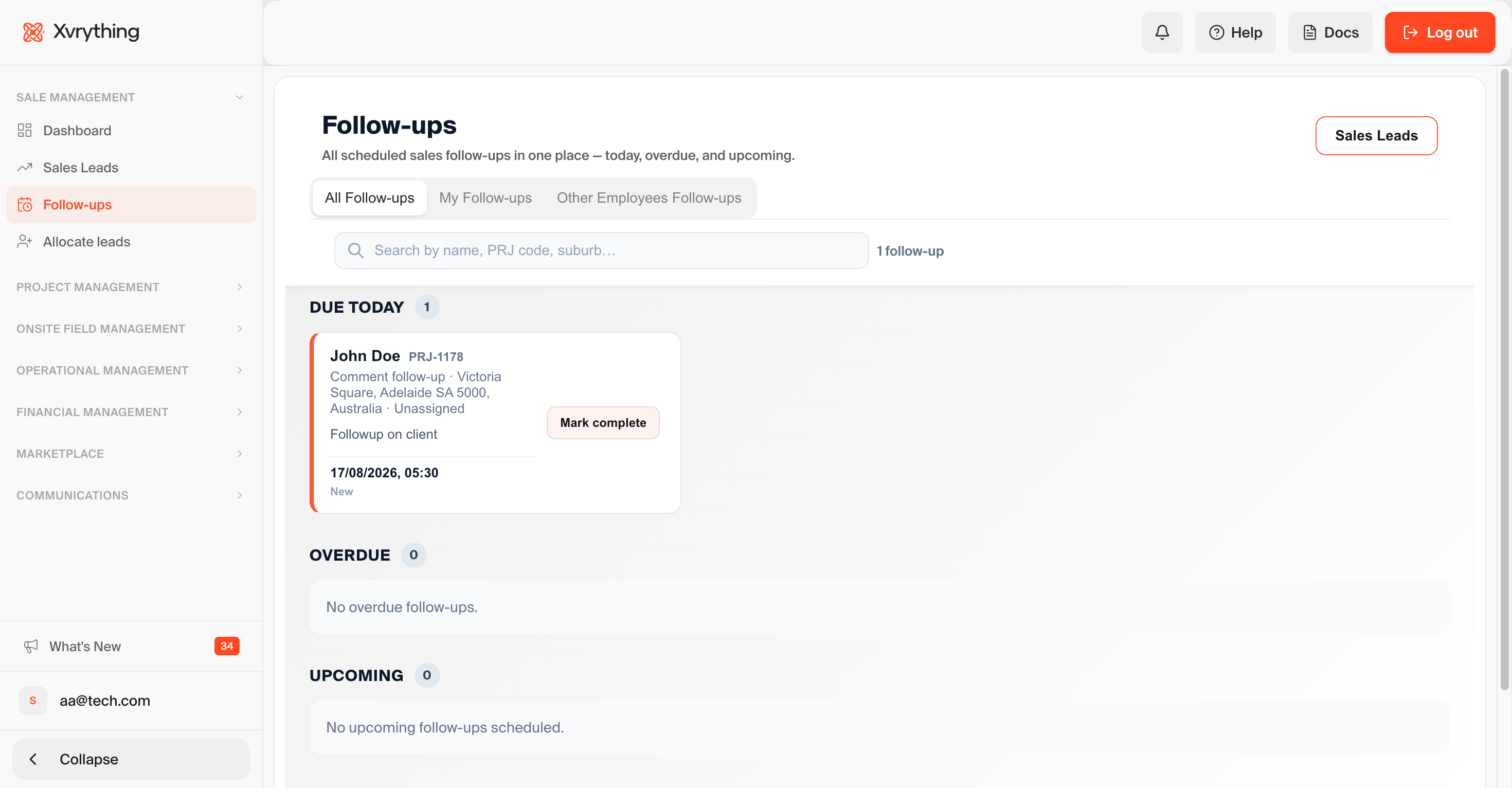Click No overdue follow-ups message
The width and height of the screenshot is (1512, 788).
[x=402, y=607]
